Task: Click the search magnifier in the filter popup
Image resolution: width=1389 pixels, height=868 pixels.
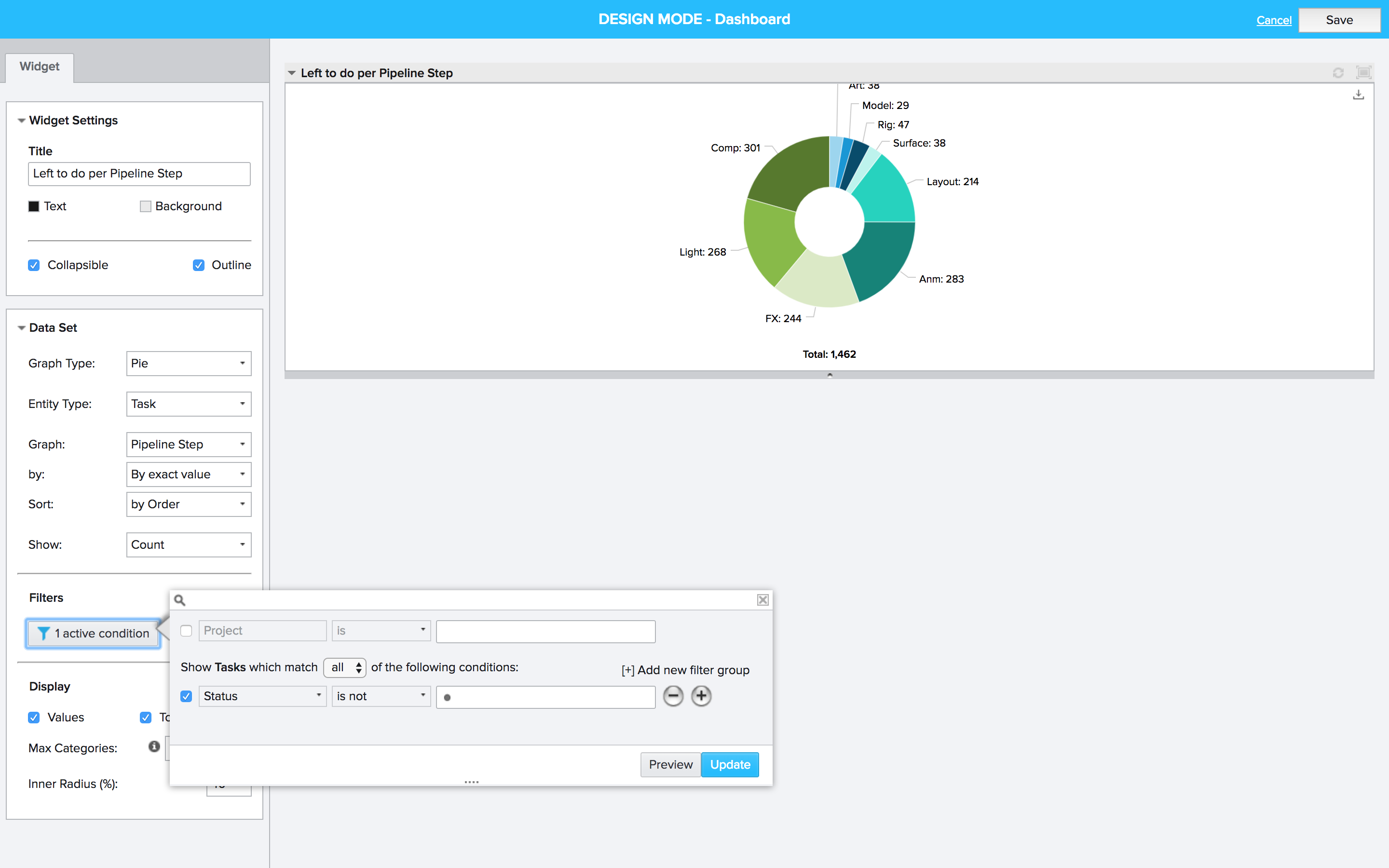Action: 180,600
